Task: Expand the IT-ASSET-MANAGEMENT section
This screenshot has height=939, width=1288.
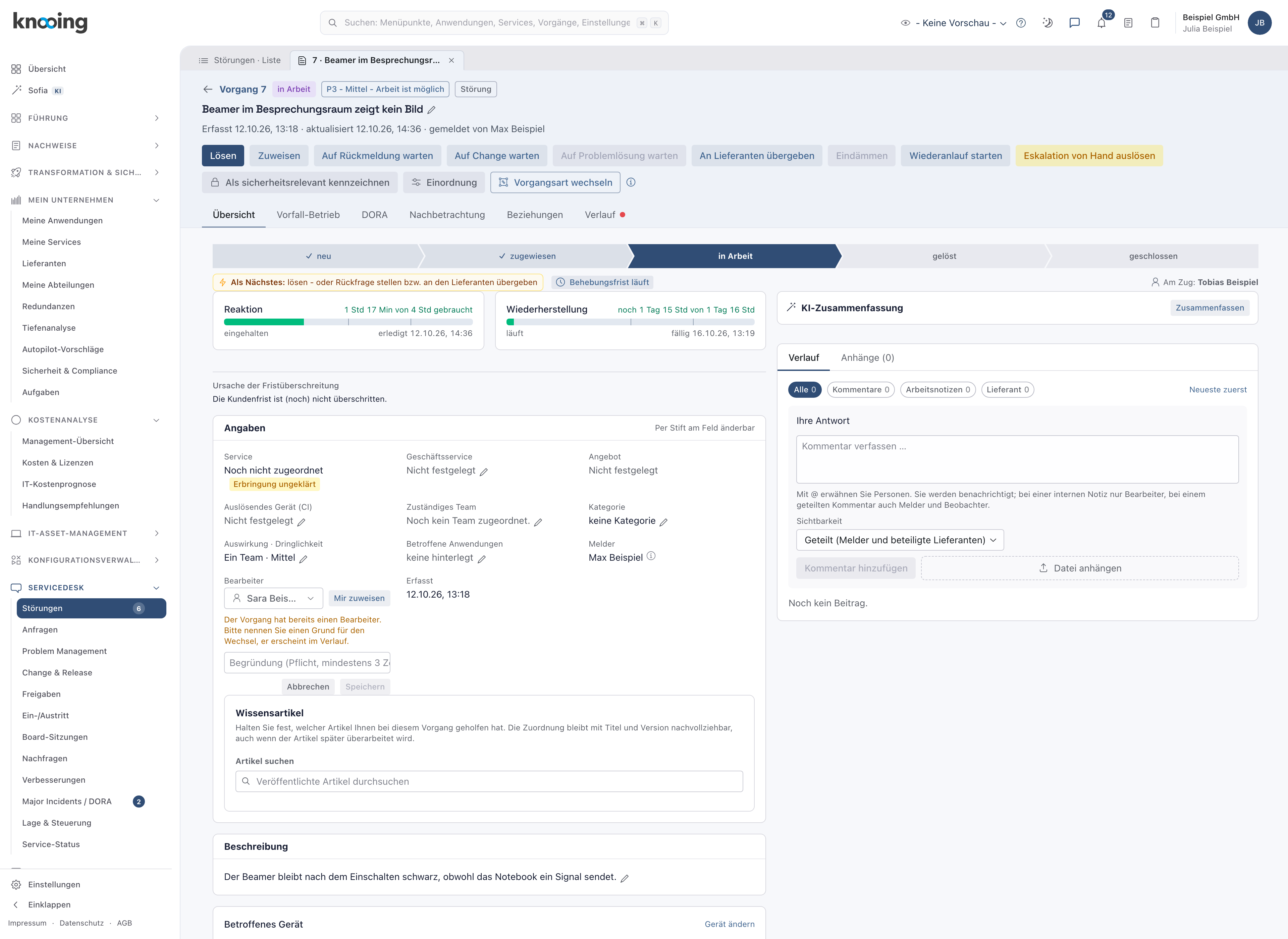Action: coord(85,533)
